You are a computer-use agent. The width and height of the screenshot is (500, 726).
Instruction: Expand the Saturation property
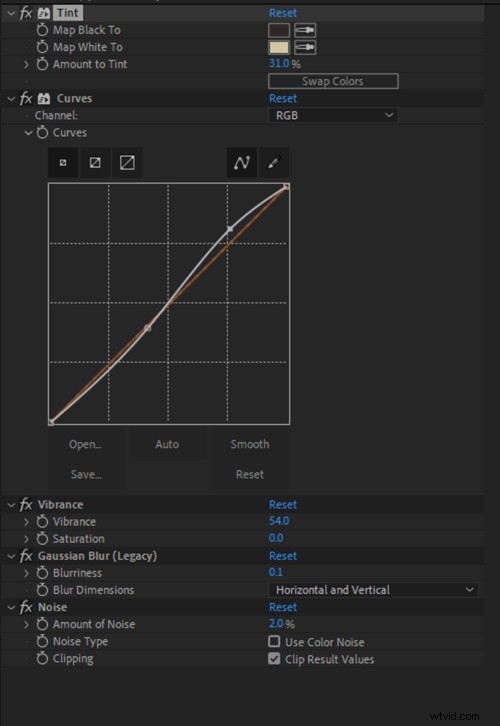pos(26,539)
